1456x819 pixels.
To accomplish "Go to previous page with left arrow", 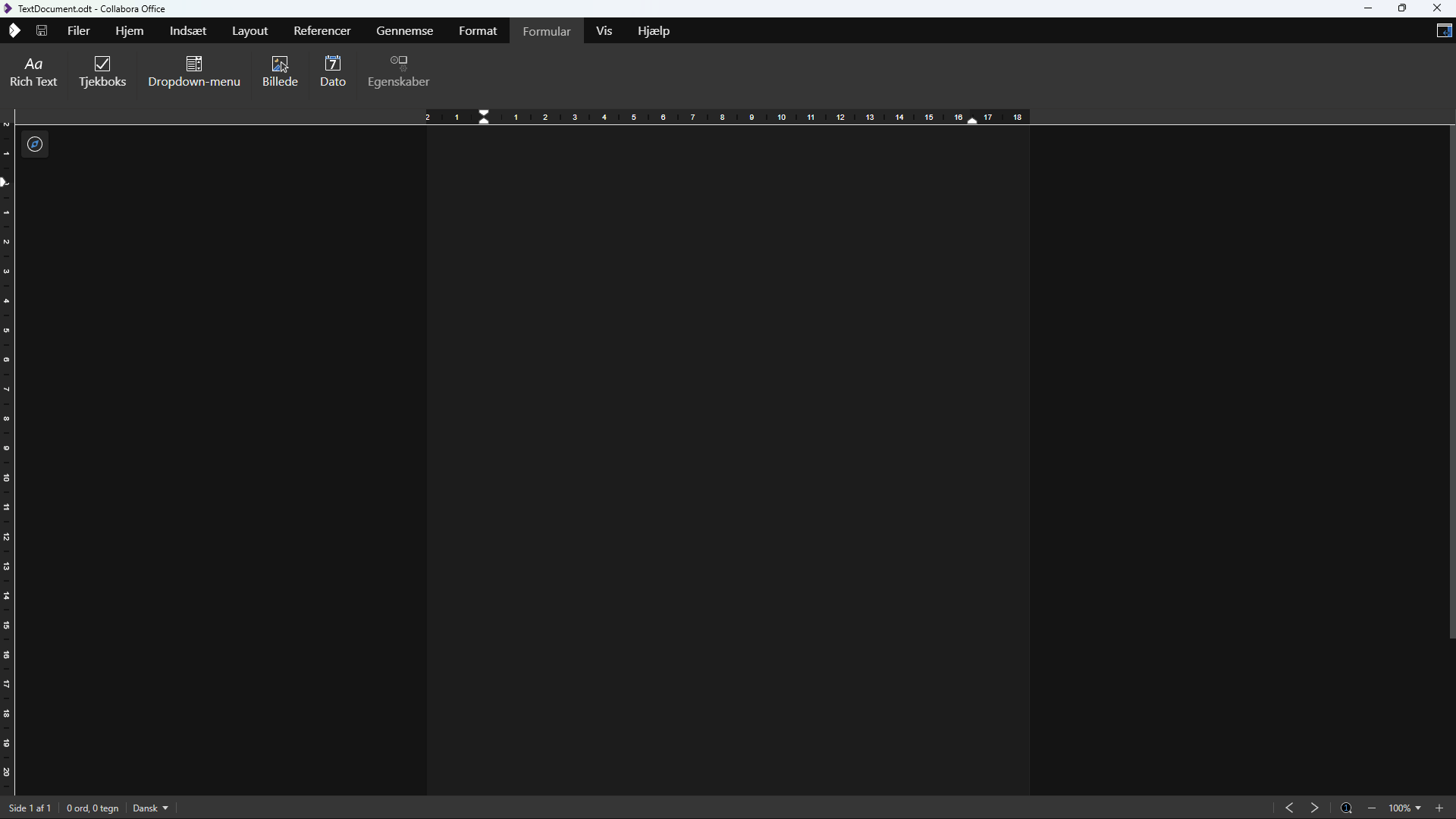I will point(1289,808).
